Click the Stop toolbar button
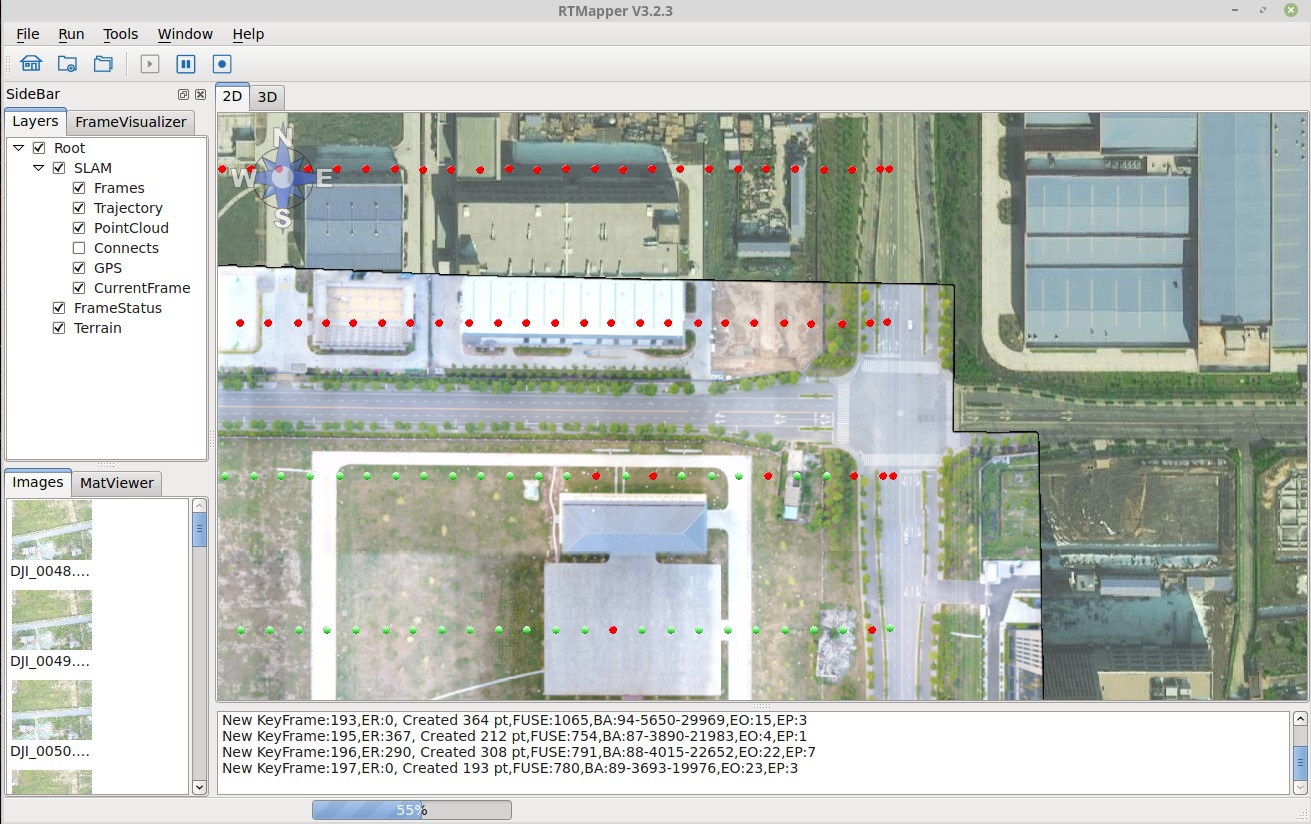Viewport: 1311px width, 824px height. [222, 64]
